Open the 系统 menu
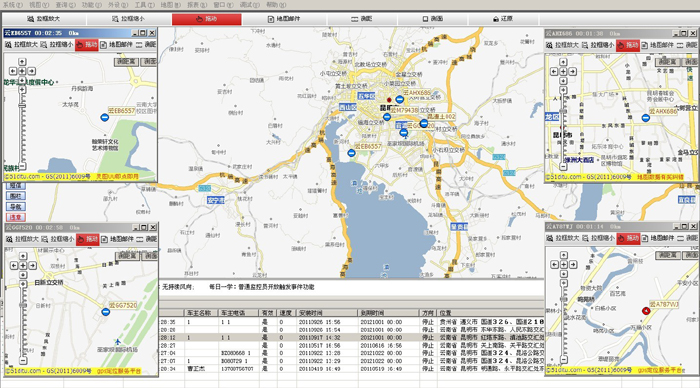 click(x=12, y=4)
